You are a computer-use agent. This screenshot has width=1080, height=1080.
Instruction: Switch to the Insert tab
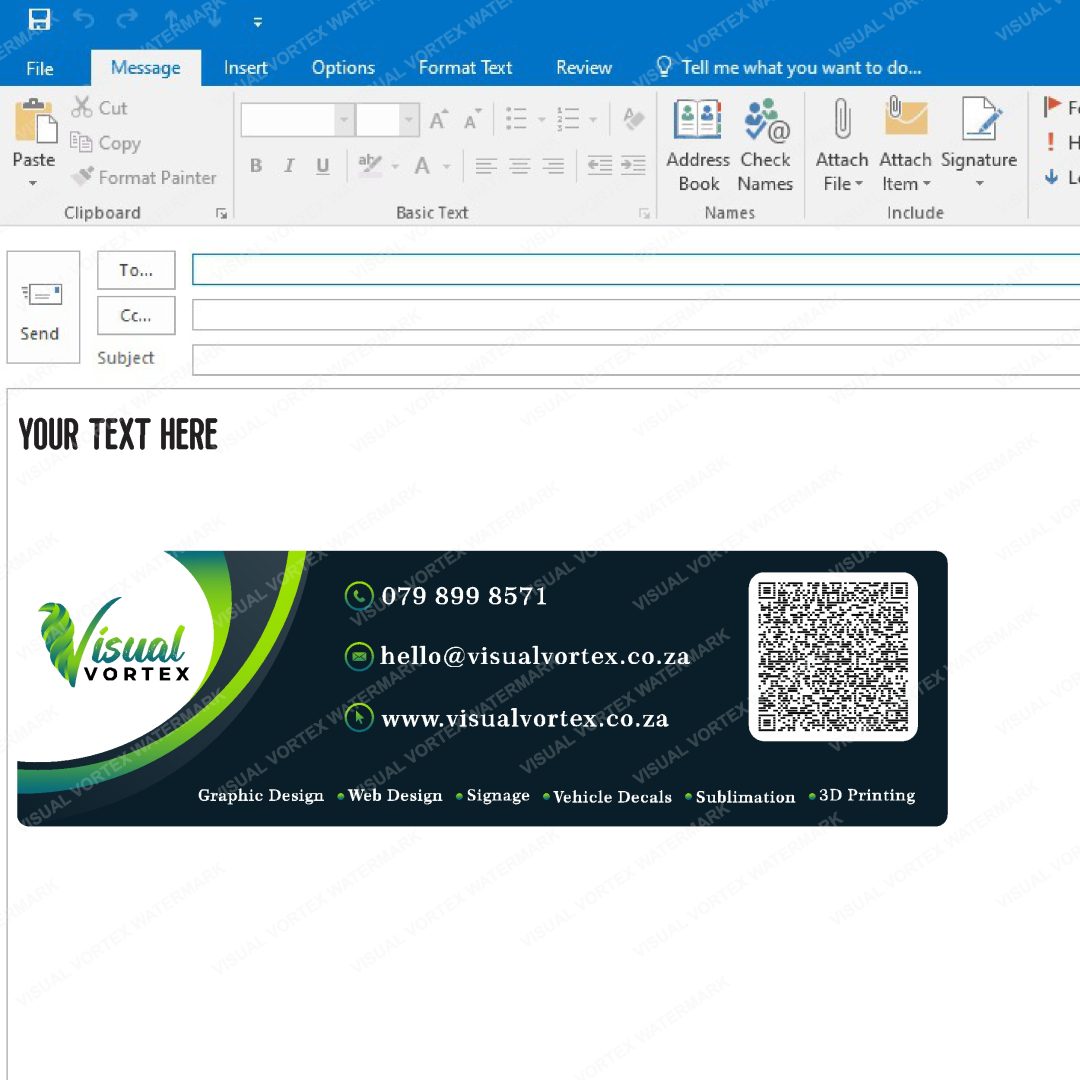tap(245, 68)
